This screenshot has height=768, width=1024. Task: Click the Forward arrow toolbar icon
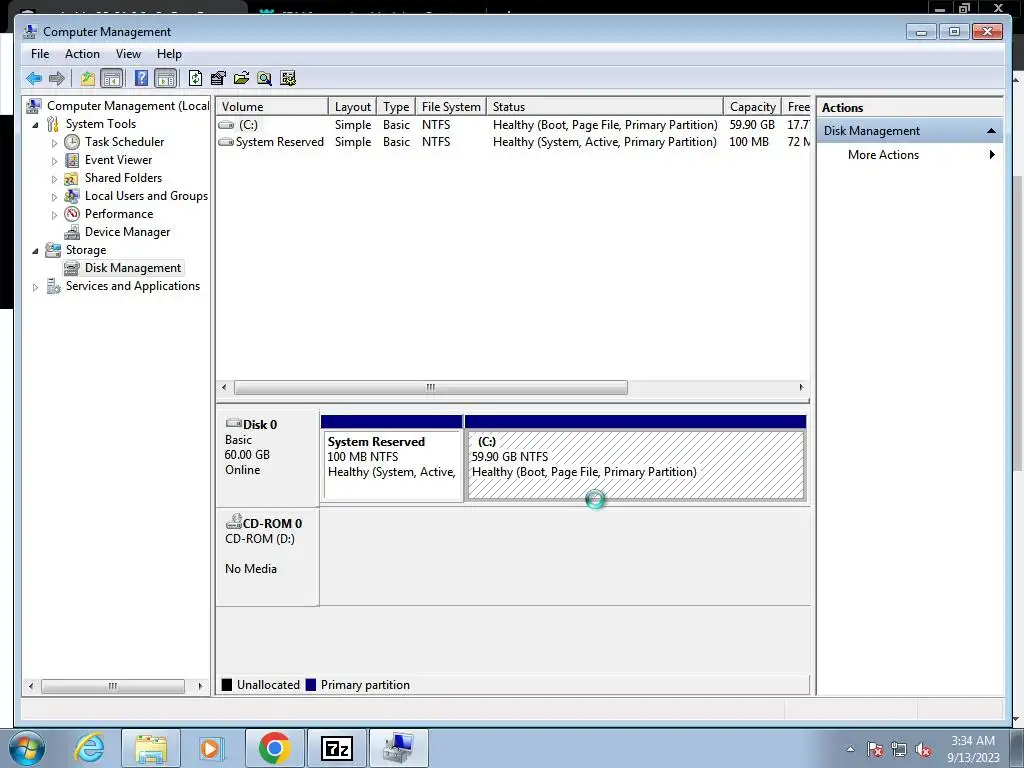(57, 79)
